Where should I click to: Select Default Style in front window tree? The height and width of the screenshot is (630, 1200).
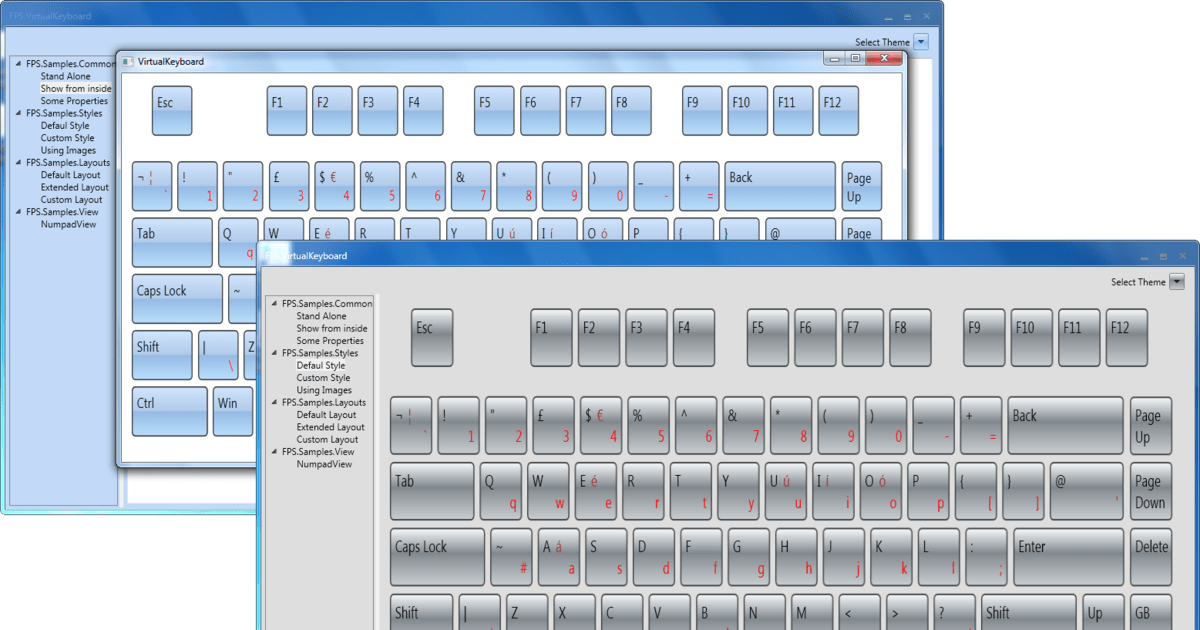321,365
